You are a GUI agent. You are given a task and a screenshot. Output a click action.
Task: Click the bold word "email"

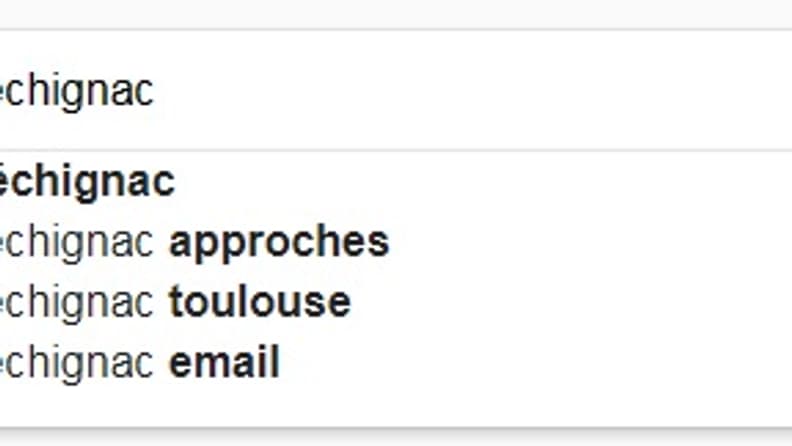[224, 361]
